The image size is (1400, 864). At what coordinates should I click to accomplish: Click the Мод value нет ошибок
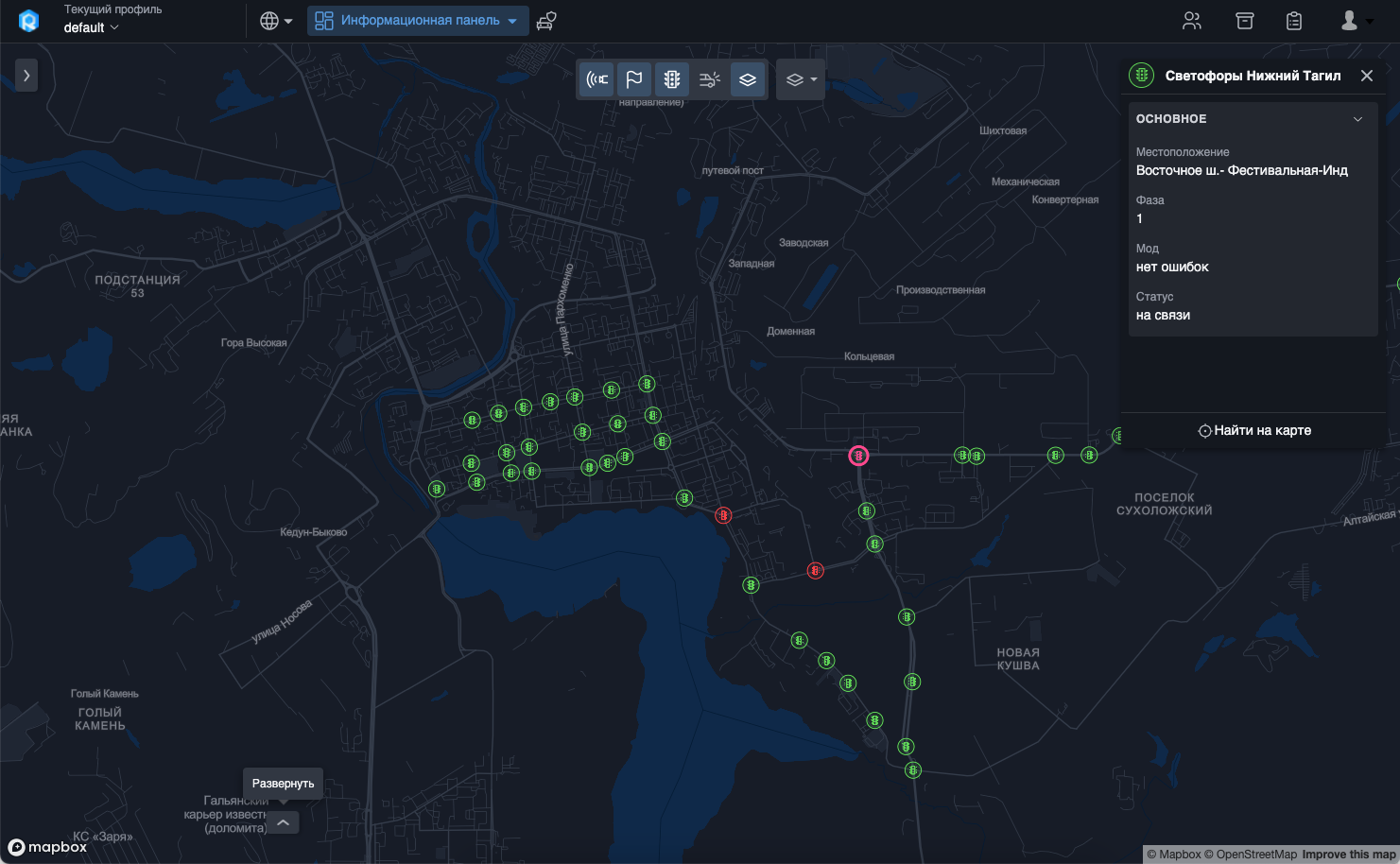[x=1172, y=268]
